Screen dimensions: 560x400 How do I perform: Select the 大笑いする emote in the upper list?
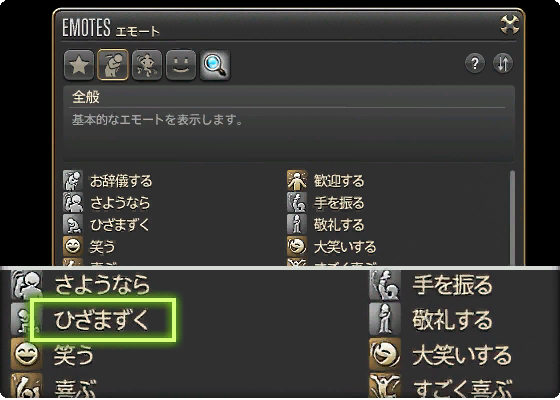tap(345, 246)
